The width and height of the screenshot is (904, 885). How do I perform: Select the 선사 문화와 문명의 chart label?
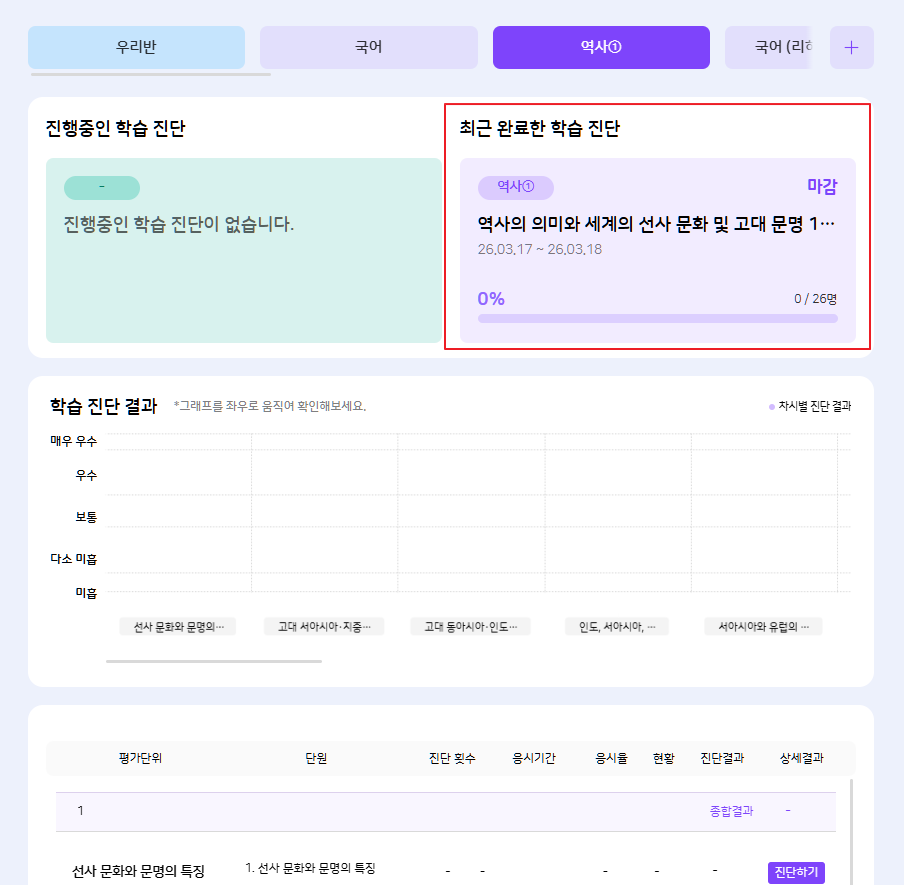[178, 627]
